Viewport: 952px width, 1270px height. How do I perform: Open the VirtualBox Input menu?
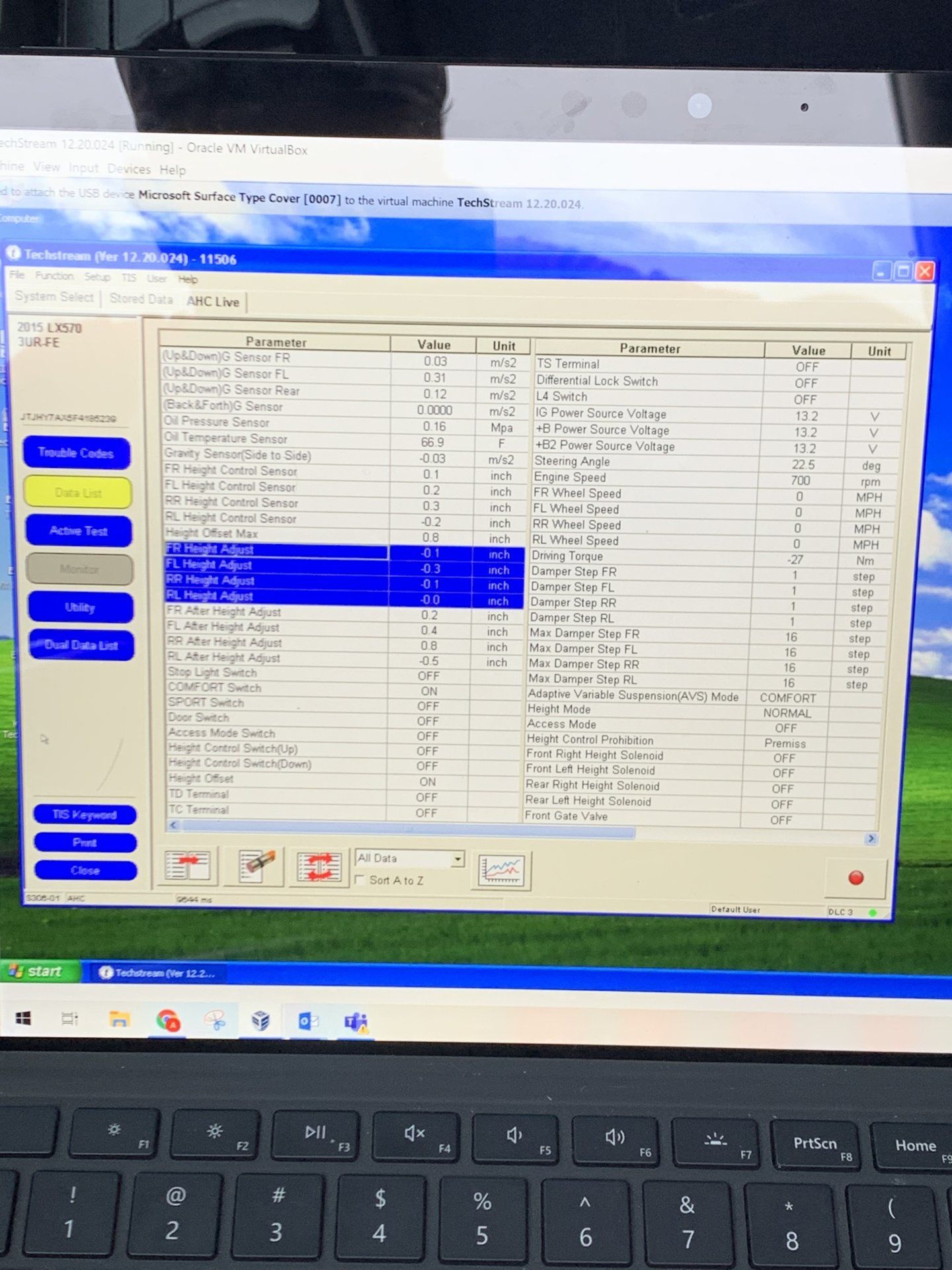(x=83, y=168)
